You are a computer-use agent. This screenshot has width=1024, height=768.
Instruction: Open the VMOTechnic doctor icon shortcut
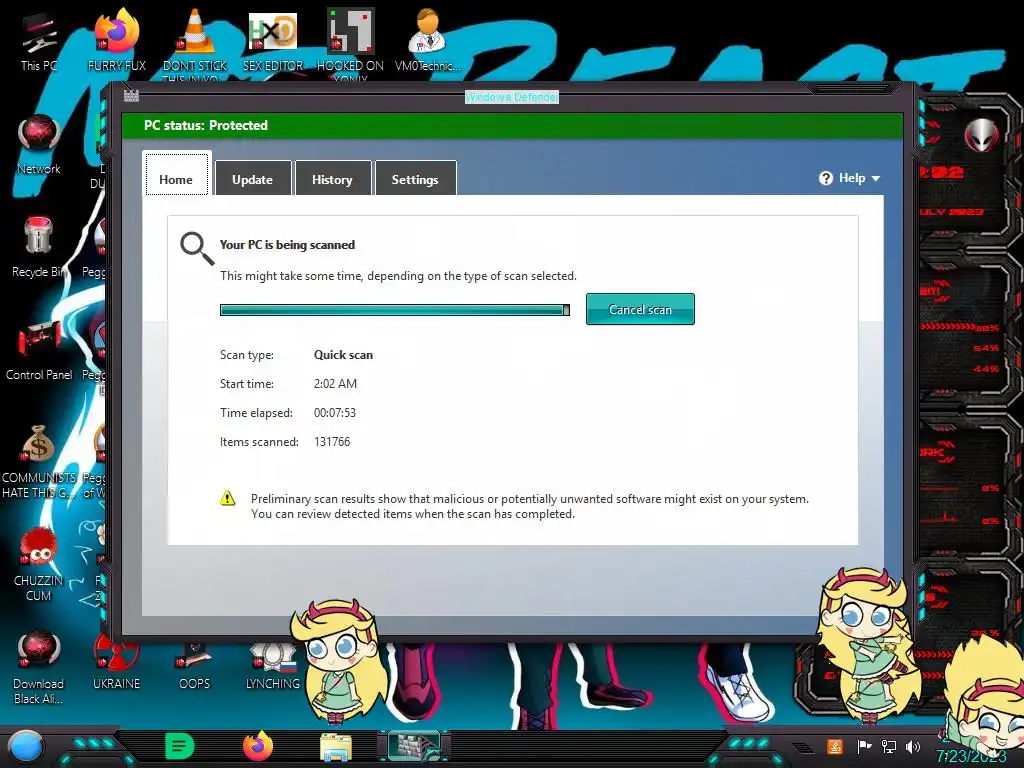tap(428, 39)
